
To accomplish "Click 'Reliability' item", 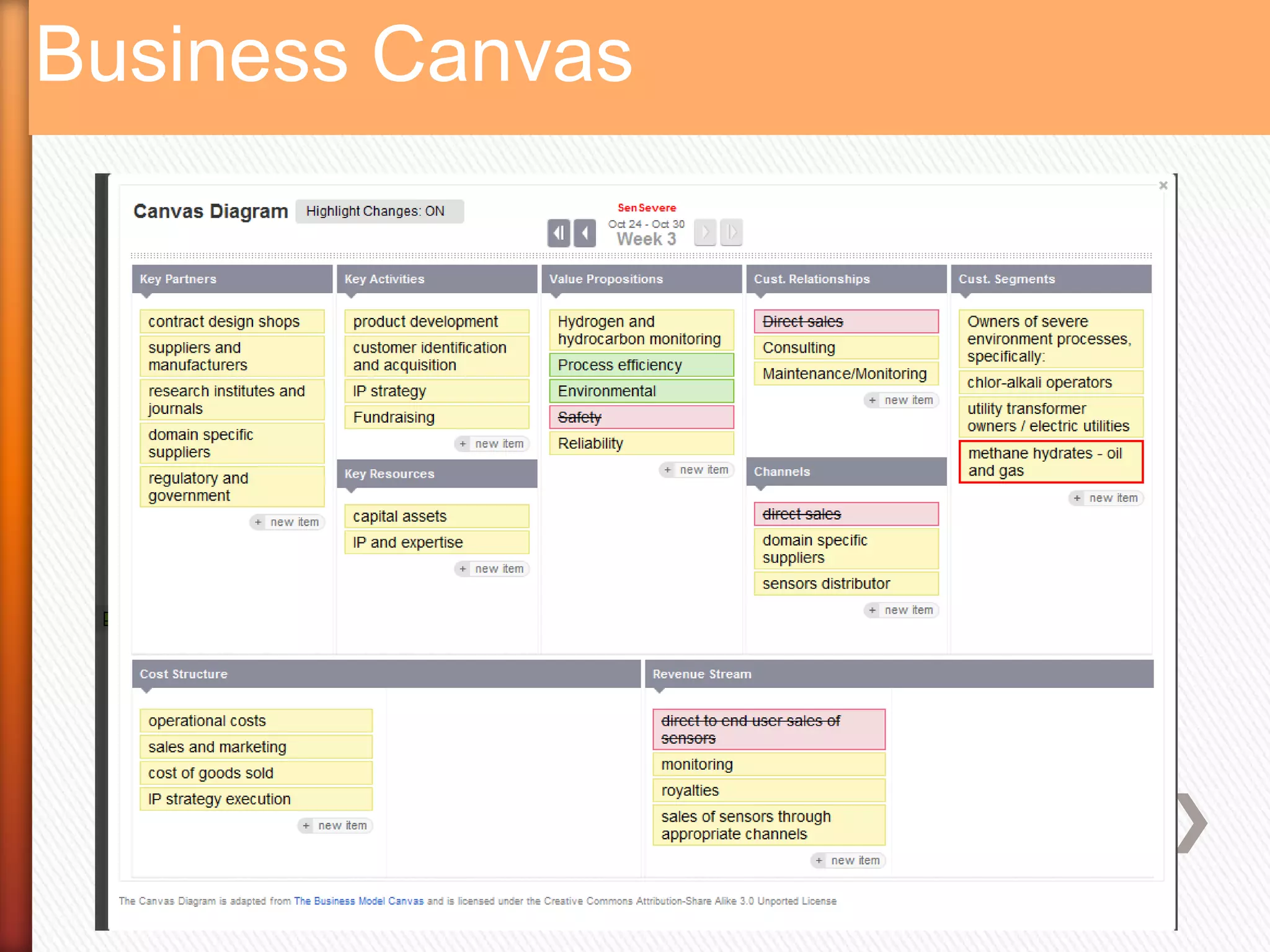I will [641, 443].
